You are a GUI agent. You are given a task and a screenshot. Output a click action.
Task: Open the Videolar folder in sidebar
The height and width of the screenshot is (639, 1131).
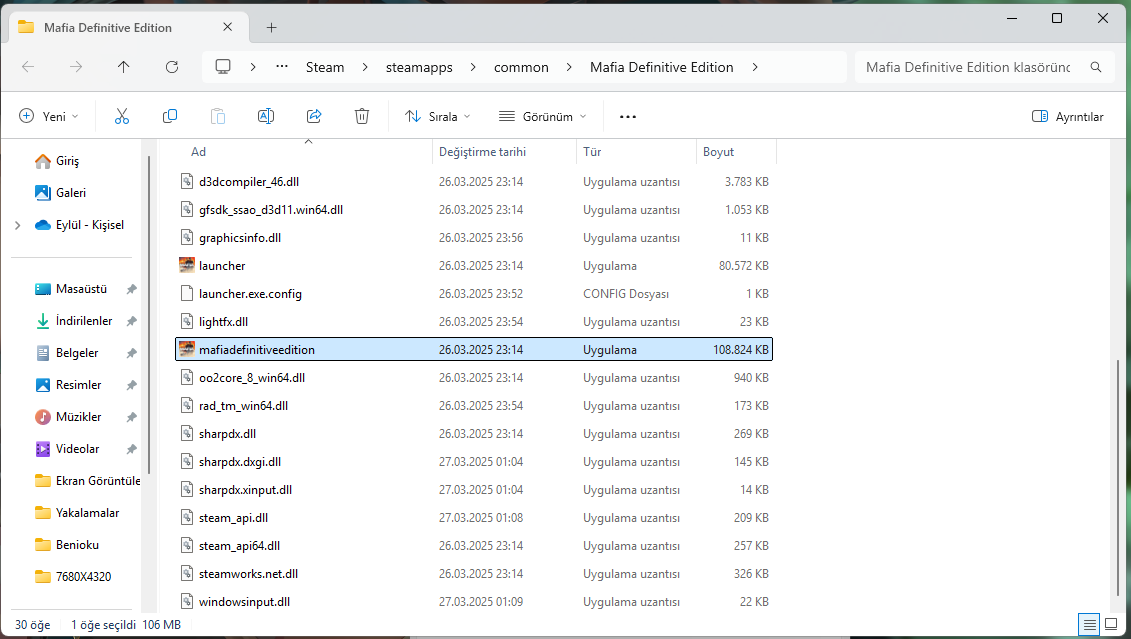77,449
